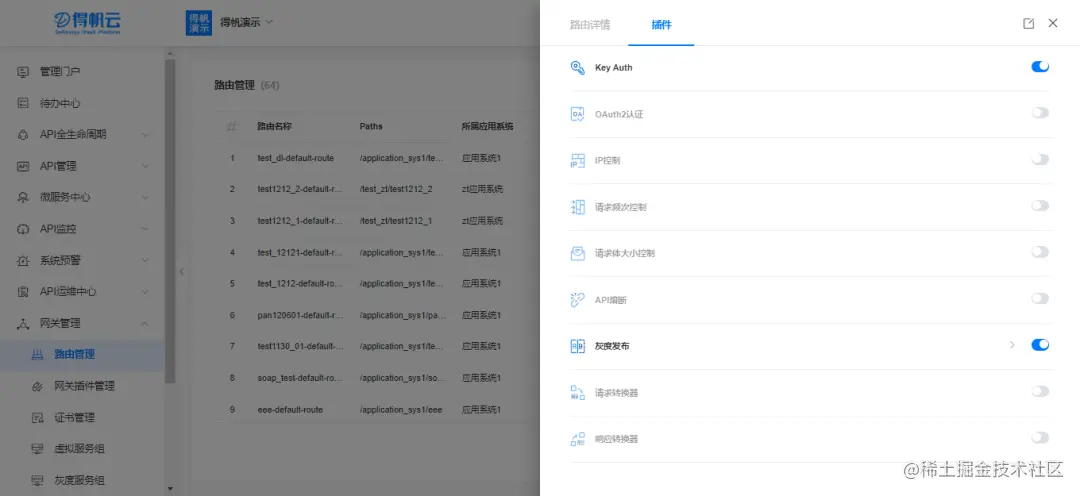Switch to the 路由详情 tab
The image size is (1080, 496).
click(x=590, y=25)
